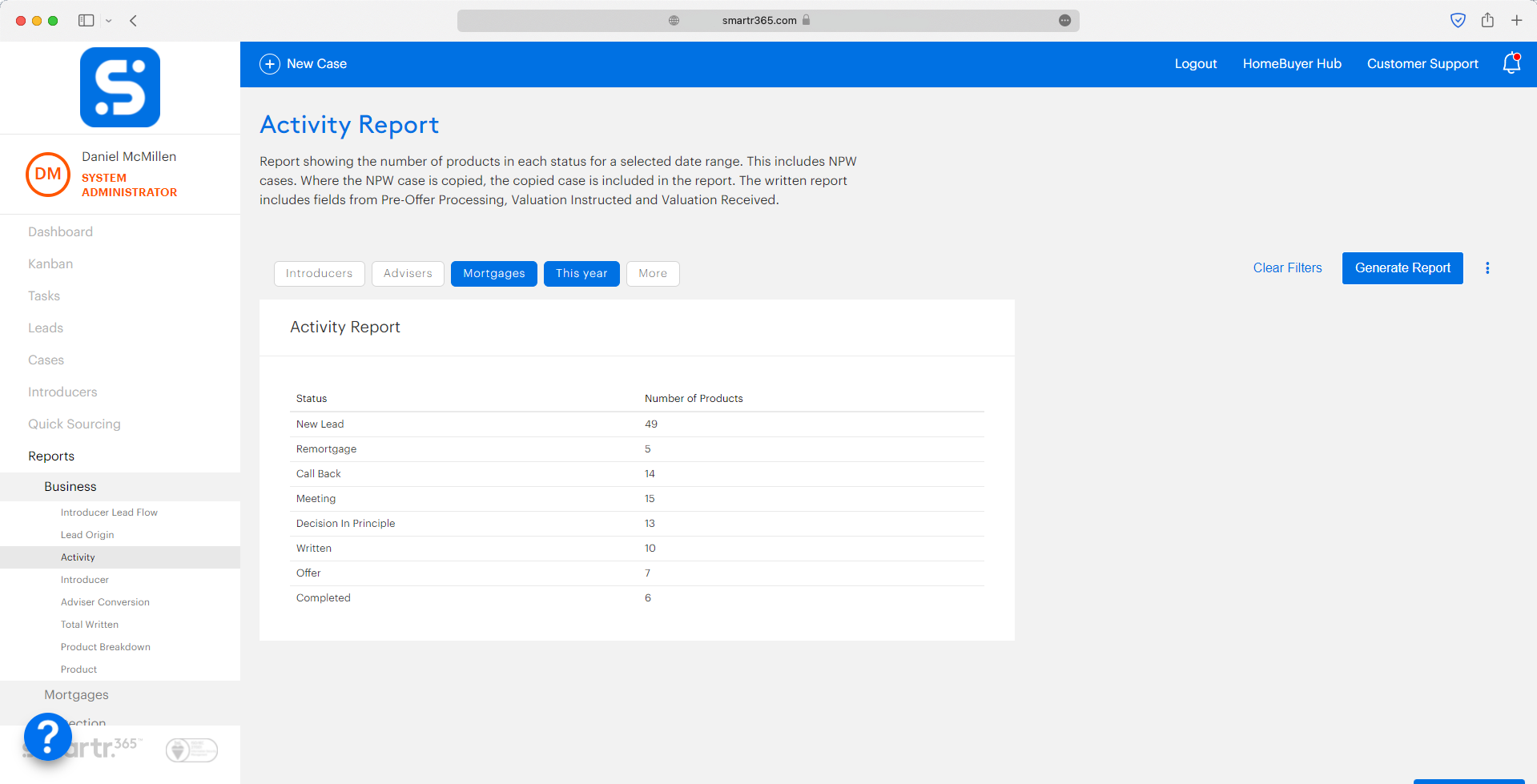Screen dimensions: 1537x784
Task: Click the New Lead row
Action: (637, 424)
